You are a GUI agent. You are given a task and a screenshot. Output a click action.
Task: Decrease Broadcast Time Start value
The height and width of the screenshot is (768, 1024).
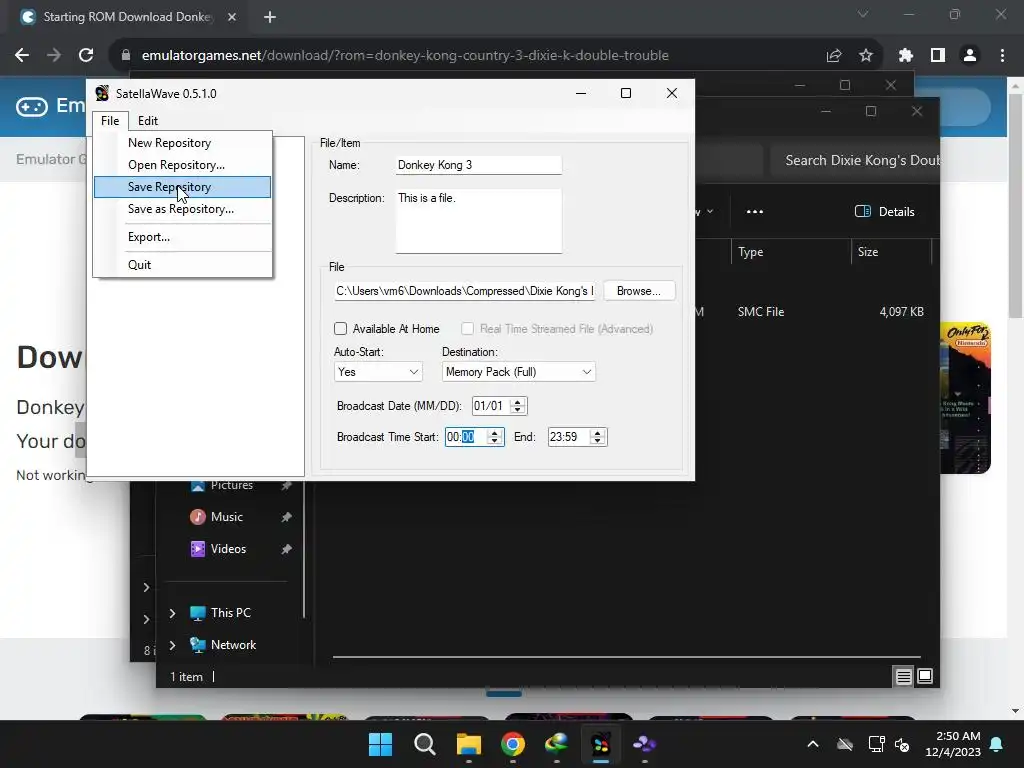[x=494, y=441]
